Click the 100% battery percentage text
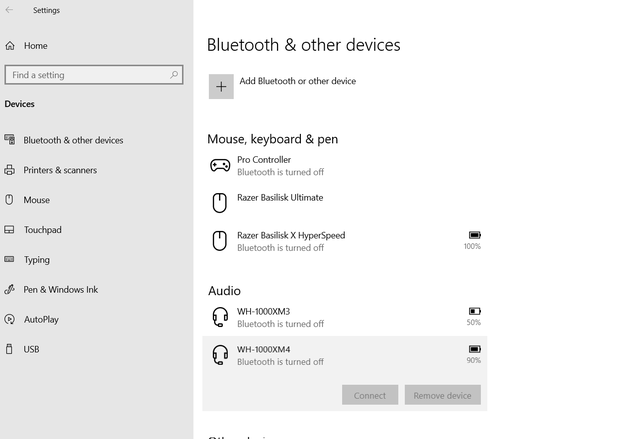The width and height of the screenshot is (640, 439). click(472, 246)
